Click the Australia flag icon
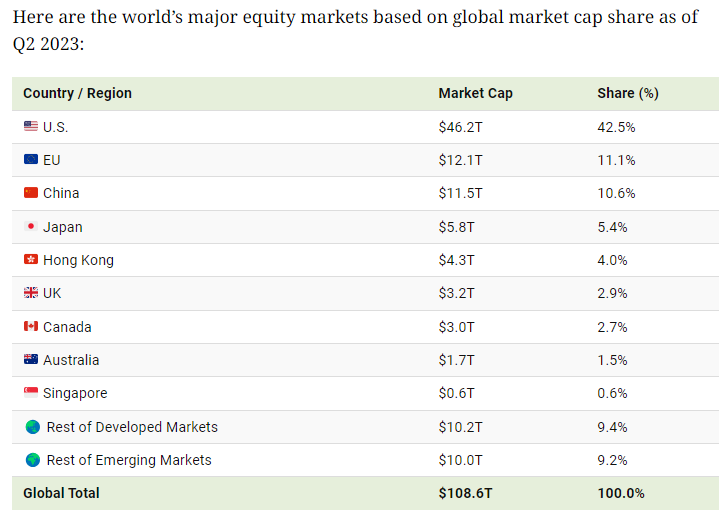The image size is (719, 513). coord(31,360)
